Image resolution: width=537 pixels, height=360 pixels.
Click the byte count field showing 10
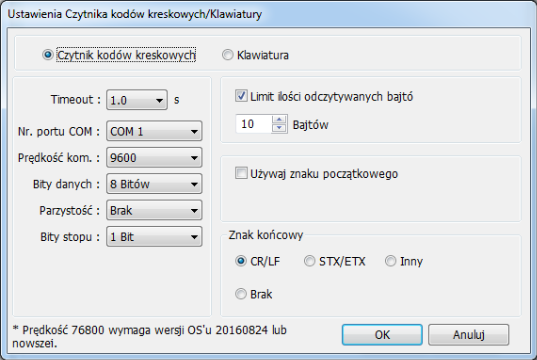[x=253, y=124]
